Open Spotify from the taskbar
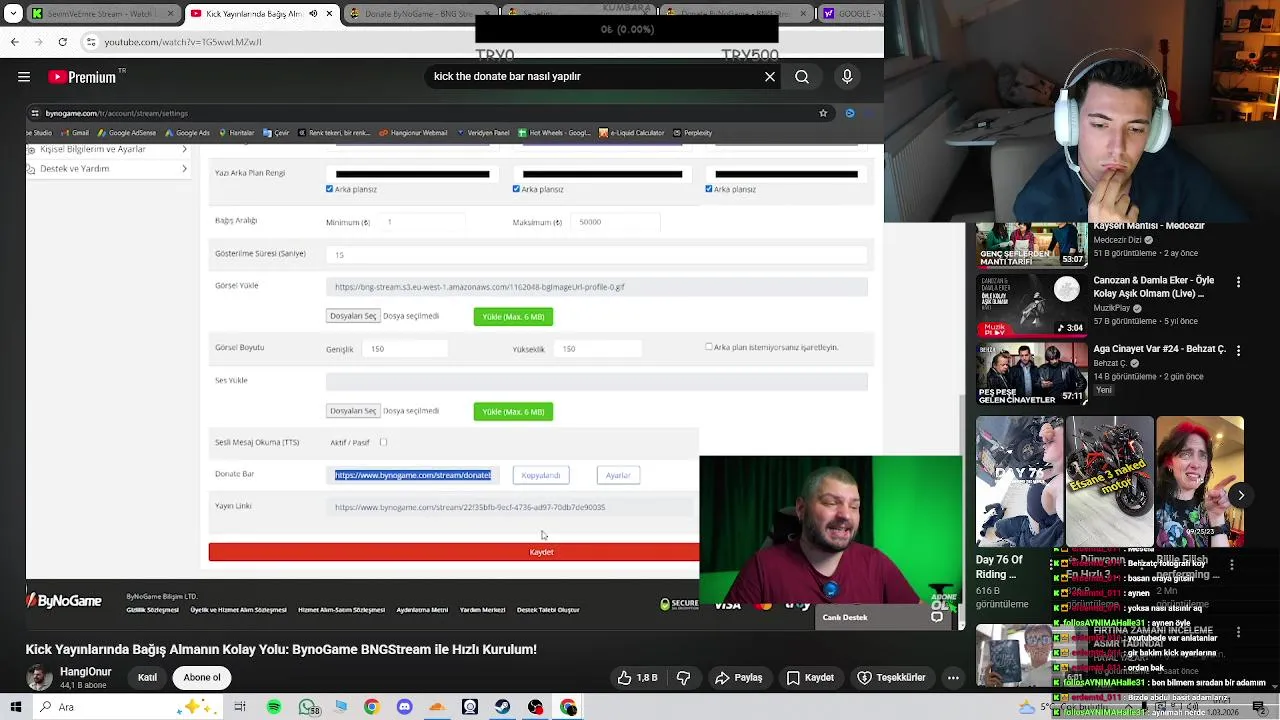Image resolution: width=1280 pixels, height=720 pixels. point(274,707)
